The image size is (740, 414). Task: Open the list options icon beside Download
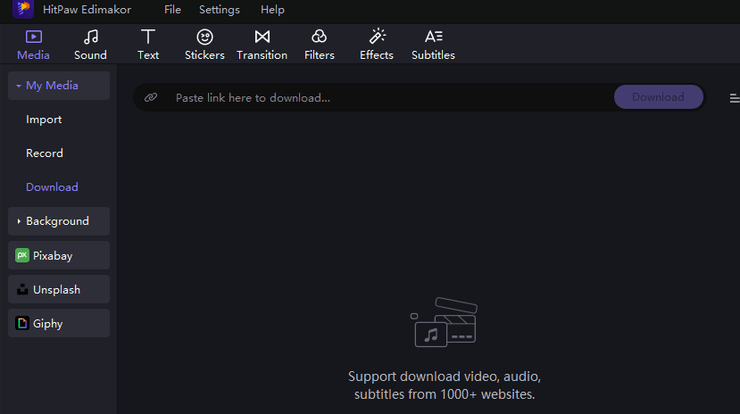tap(734, 98)
